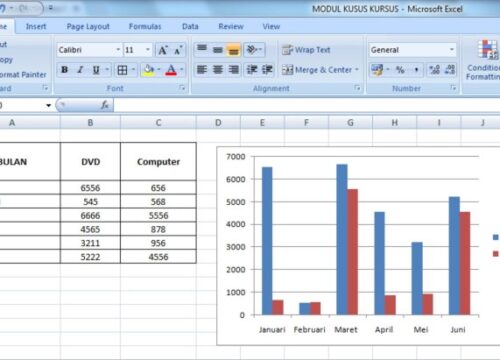Select cell with value 3211
This screenshot has height=360, width=500.
[x=90, y=243]
